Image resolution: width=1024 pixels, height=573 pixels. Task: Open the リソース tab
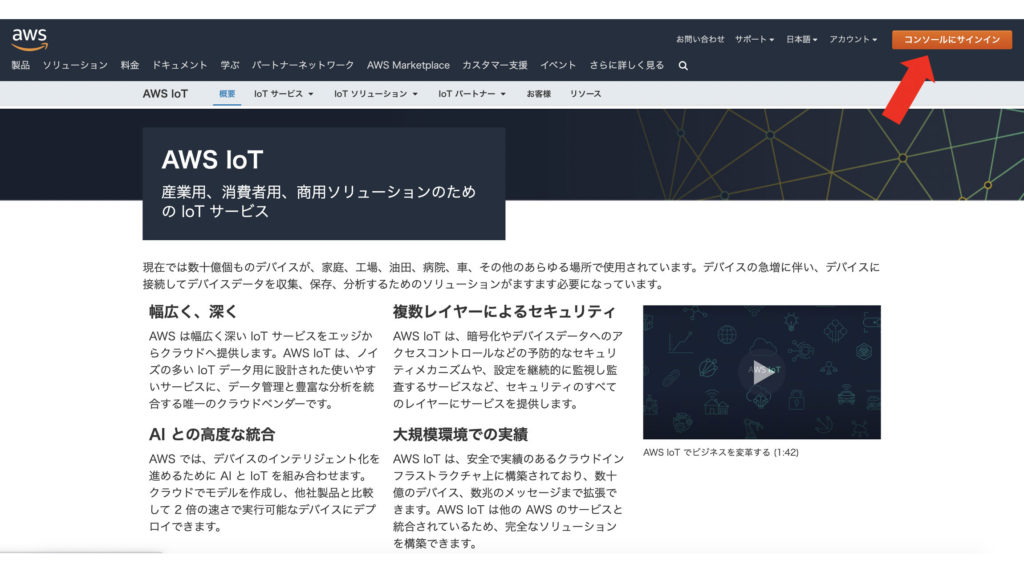pos(586,94)
